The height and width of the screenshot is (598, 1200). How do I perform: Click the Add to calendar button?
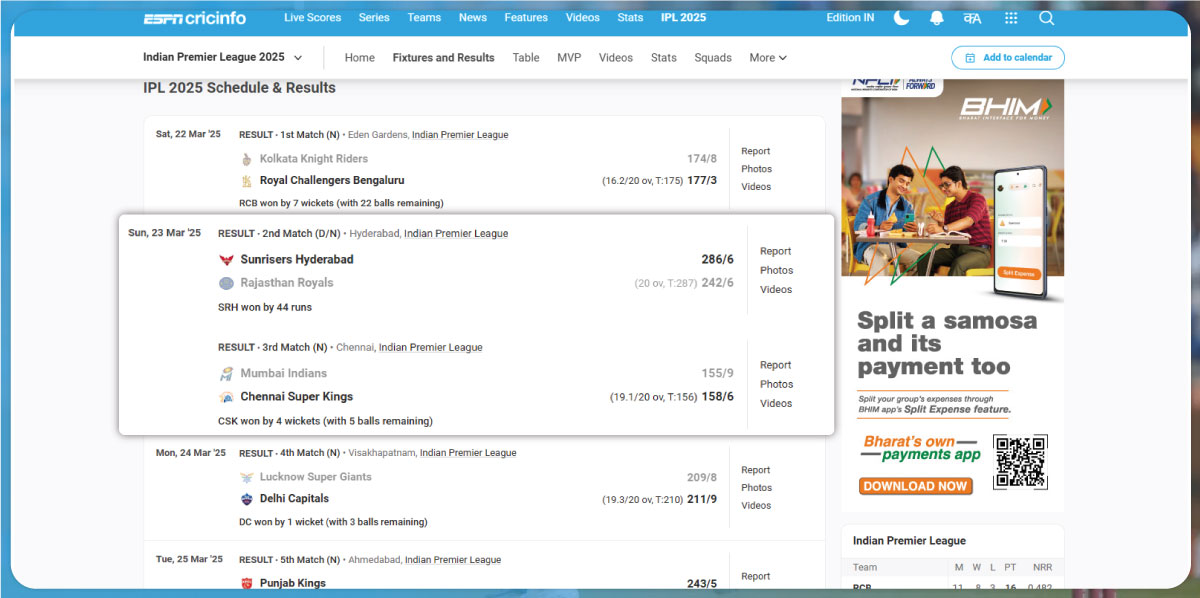coord(1008,58)
